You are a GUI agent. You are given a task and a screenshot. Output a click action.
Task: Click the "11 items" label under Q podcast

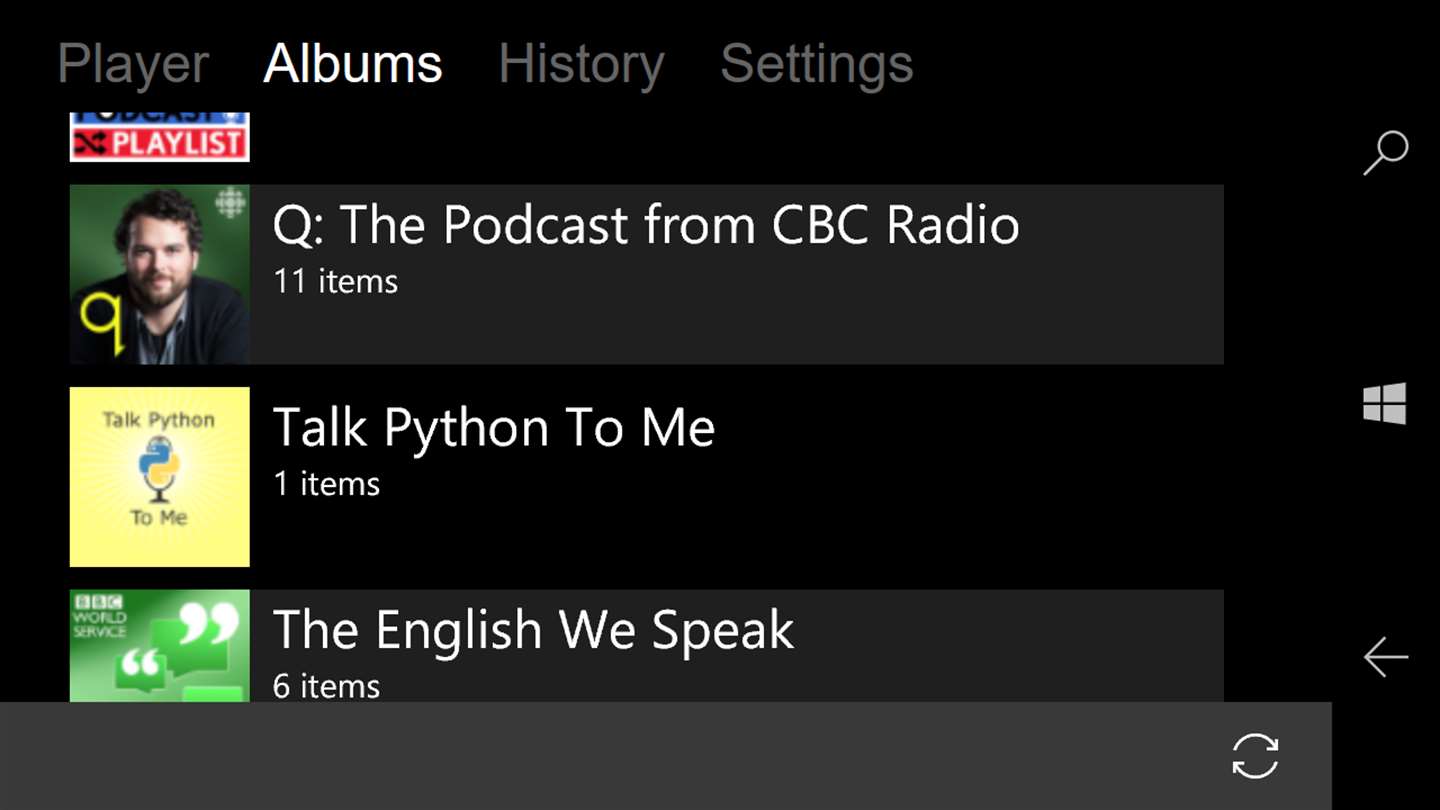335,282
